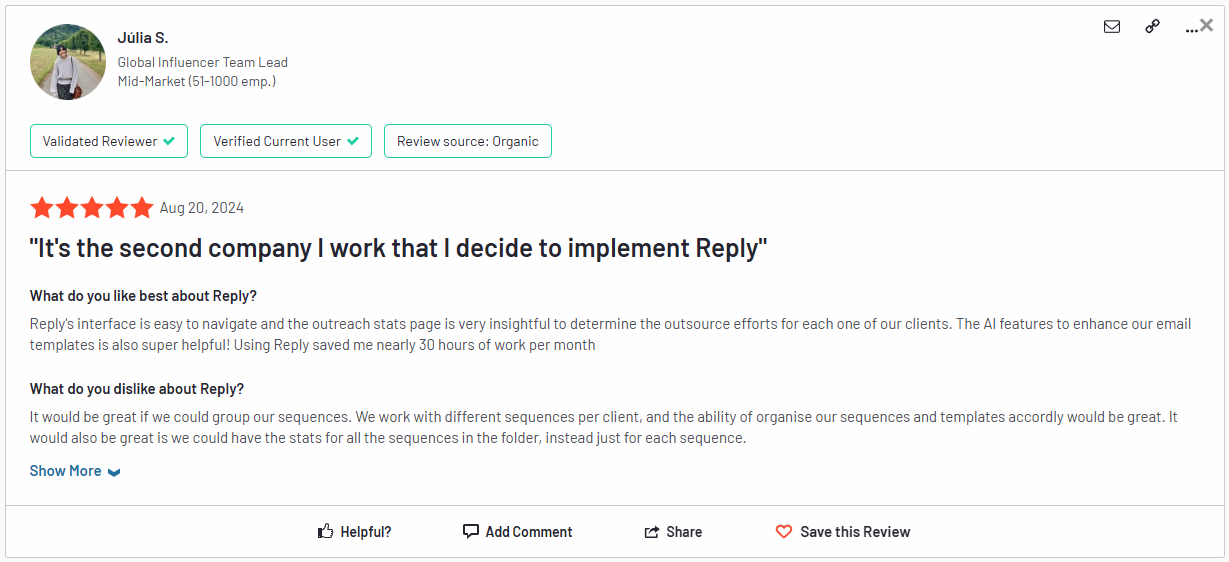Open Júlia S. profile photo
This screenshot has width=1229, height=562.
tap(68, 62)
